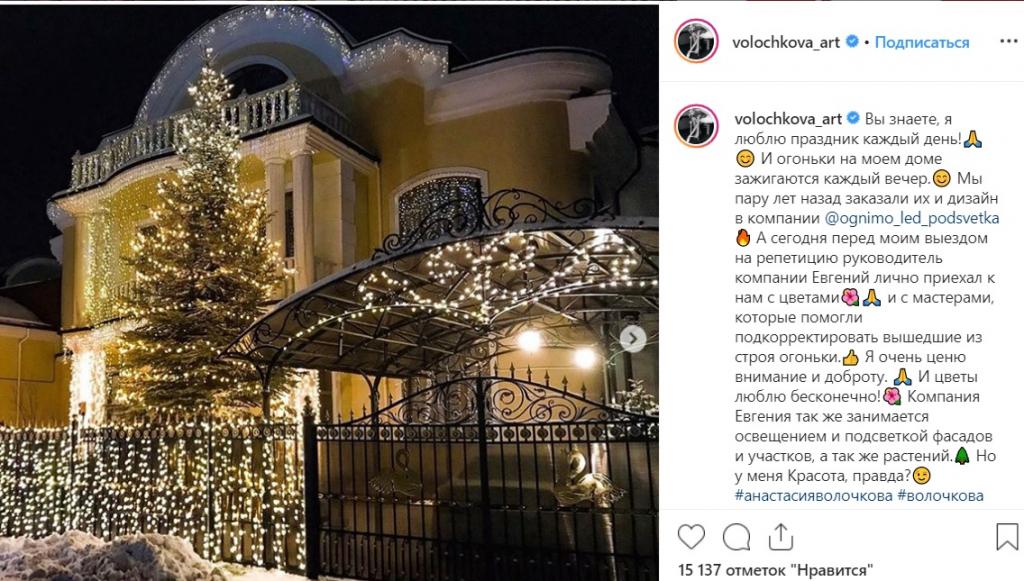Like the post with the heart icon

point(691,537)
